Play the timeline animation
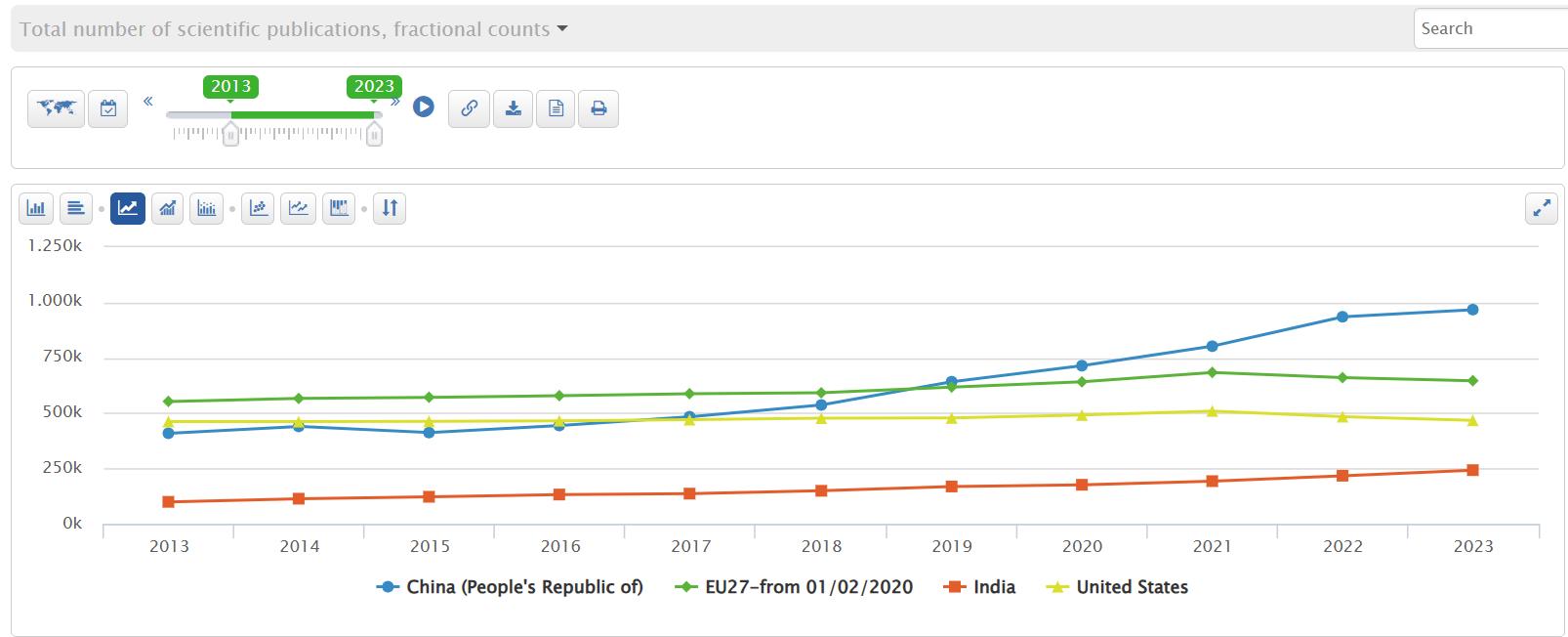1568x637 pixels. pos(423,106)
